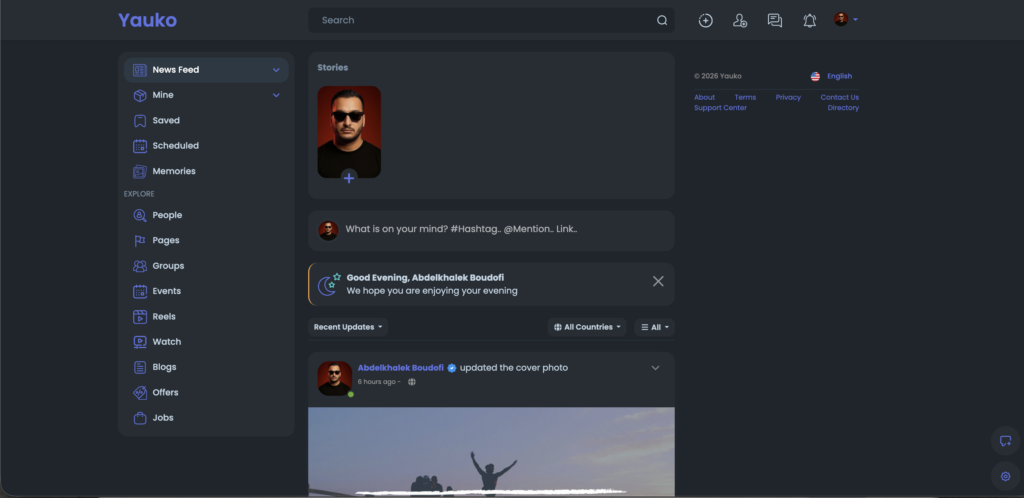The width and height of the screenshot is (1024, 498).
Task: Click the create plus icon in header
Action: (706, 20)
